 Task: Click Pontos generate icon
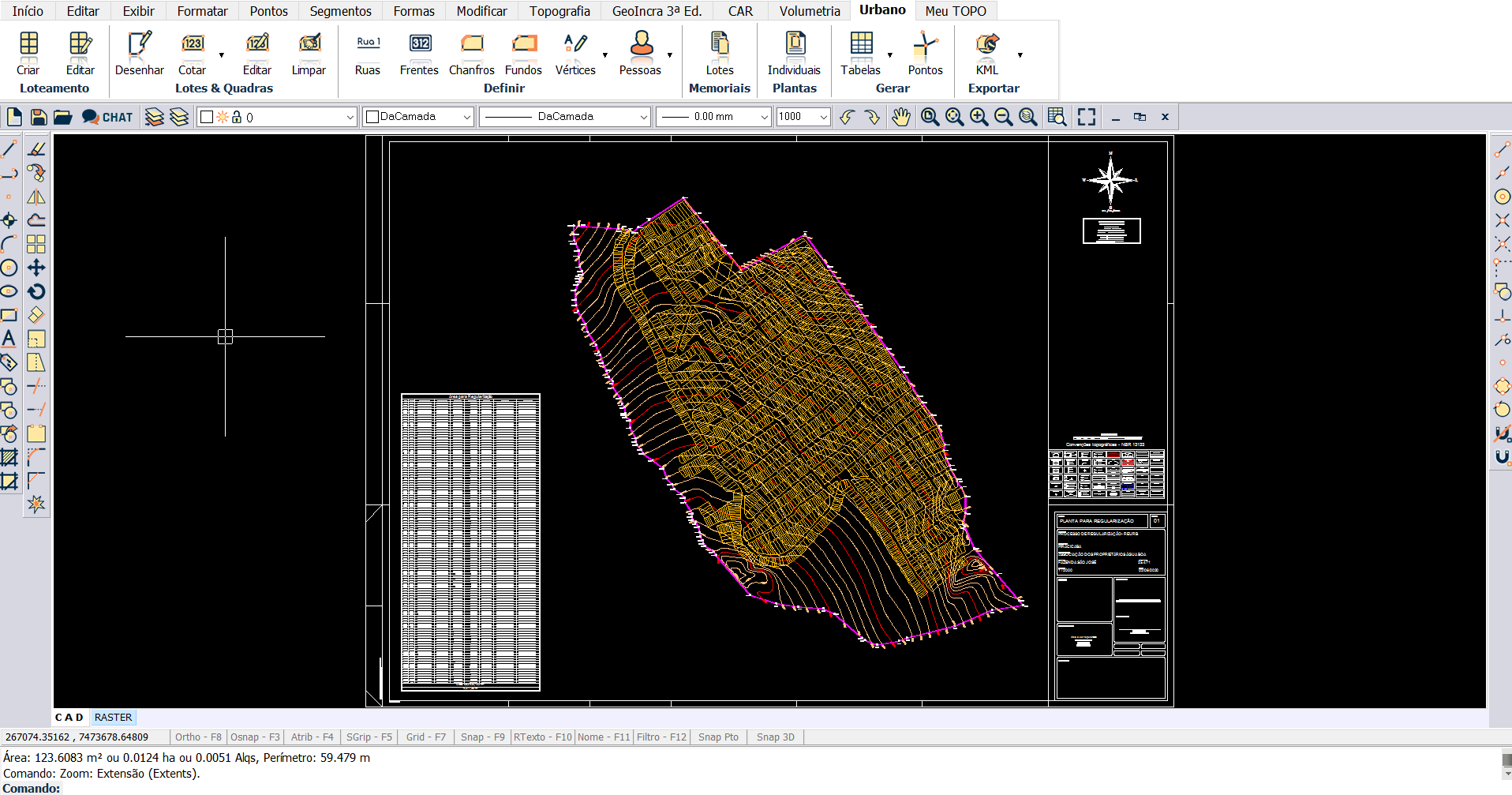926,52
